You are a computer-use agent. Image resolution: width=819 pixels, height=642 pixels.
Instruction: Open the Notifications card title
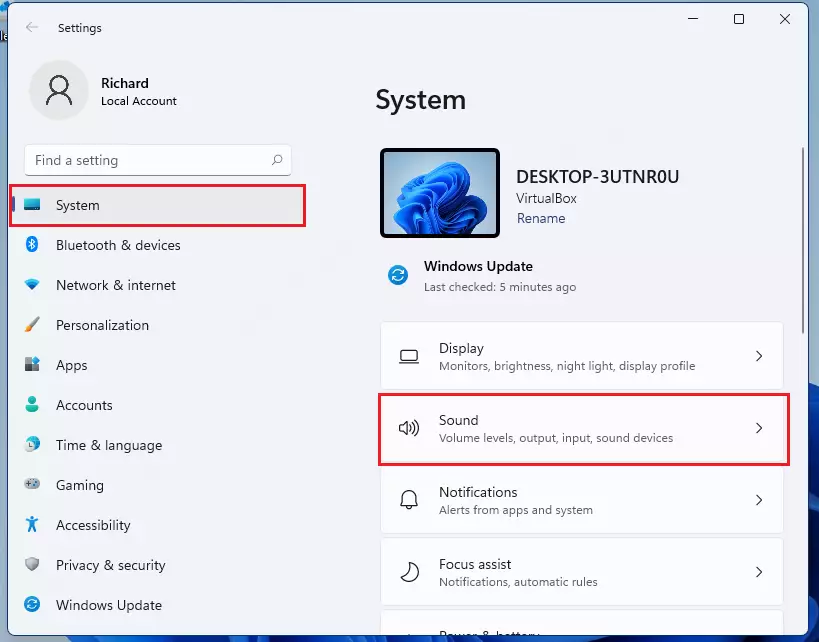click(x=478, y=492)
